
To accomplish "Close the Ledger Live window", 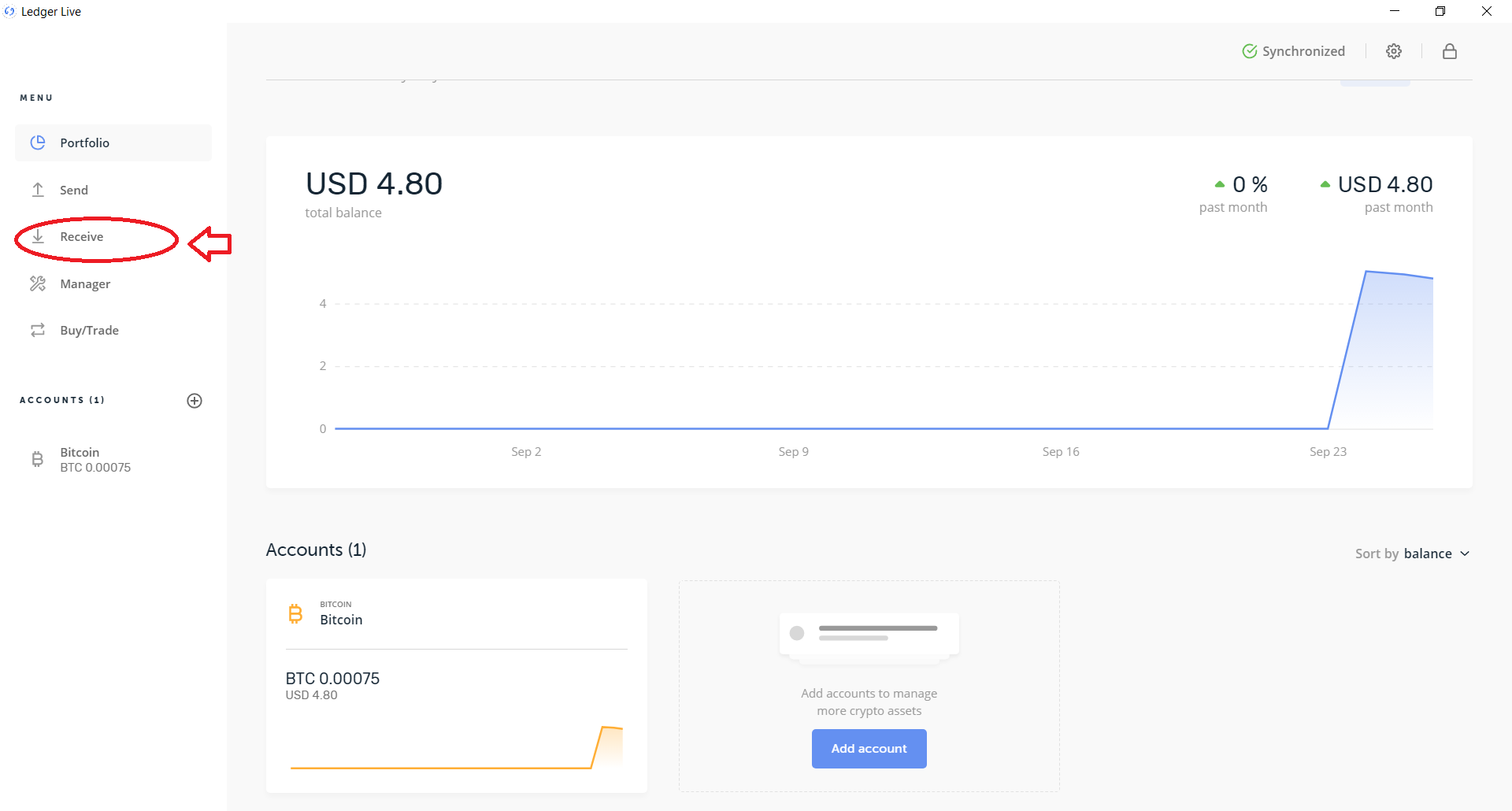I will click(x=1487, y=11).
